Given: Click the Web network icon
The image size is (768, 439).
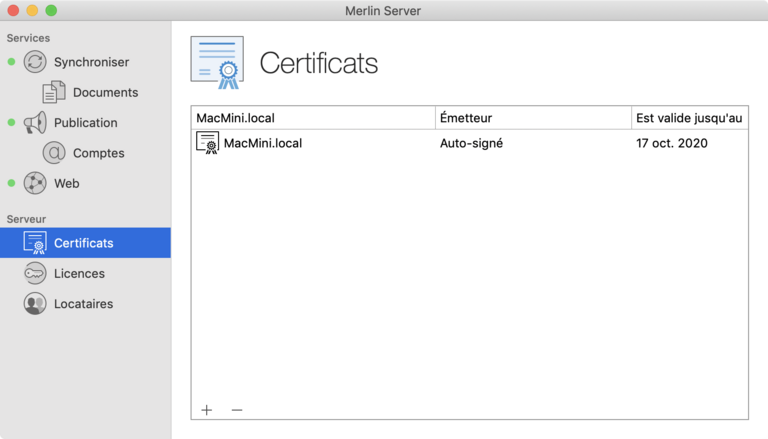Looking at the screenshot, I should point(35,183).
